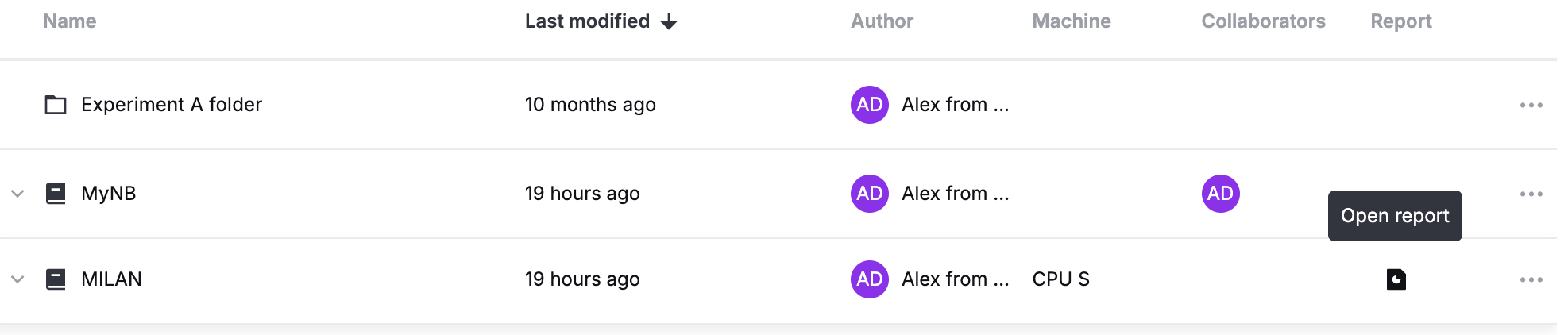Click the MyNB notebook icon
1568x335 pixels.
56,194
